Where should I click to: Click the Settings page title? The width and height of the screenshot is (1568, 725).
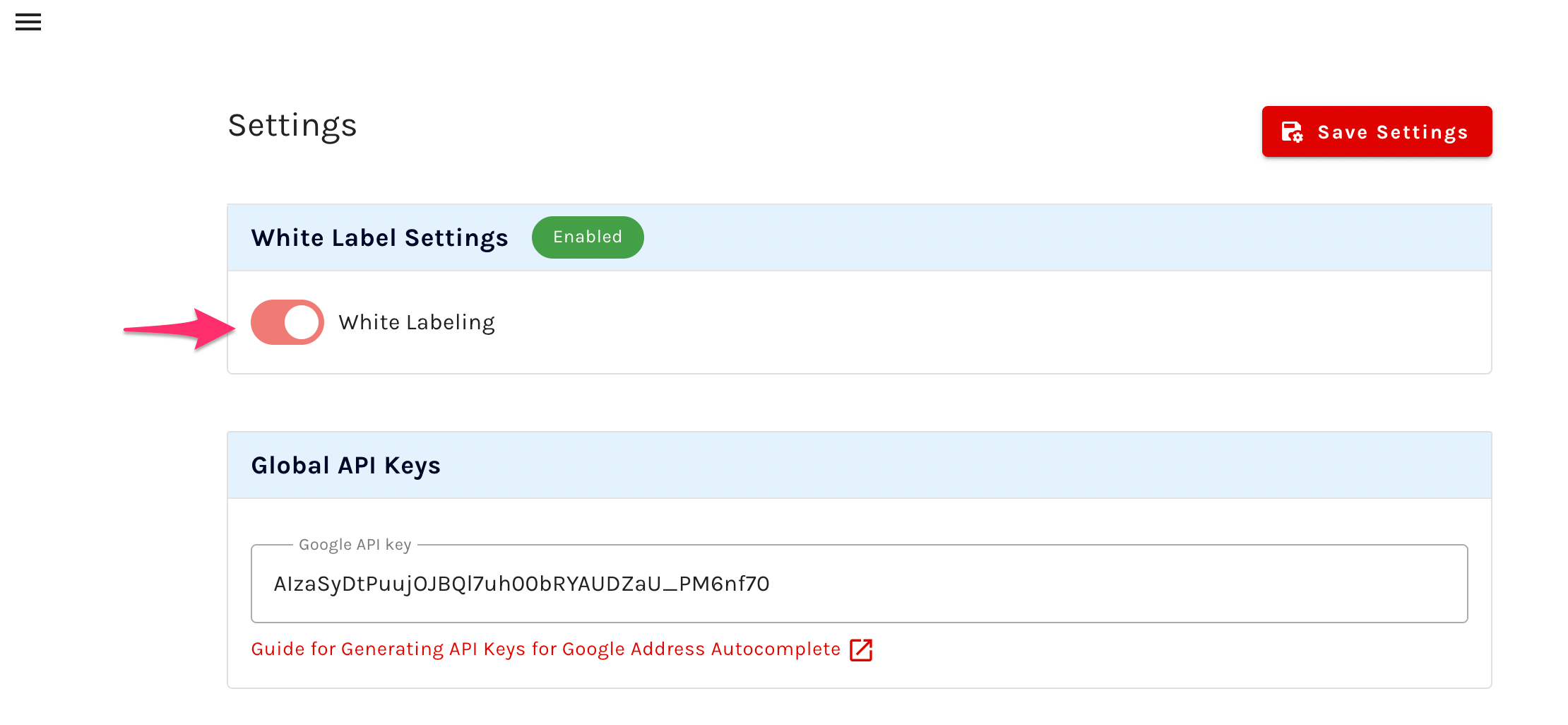tap(292, 126)
